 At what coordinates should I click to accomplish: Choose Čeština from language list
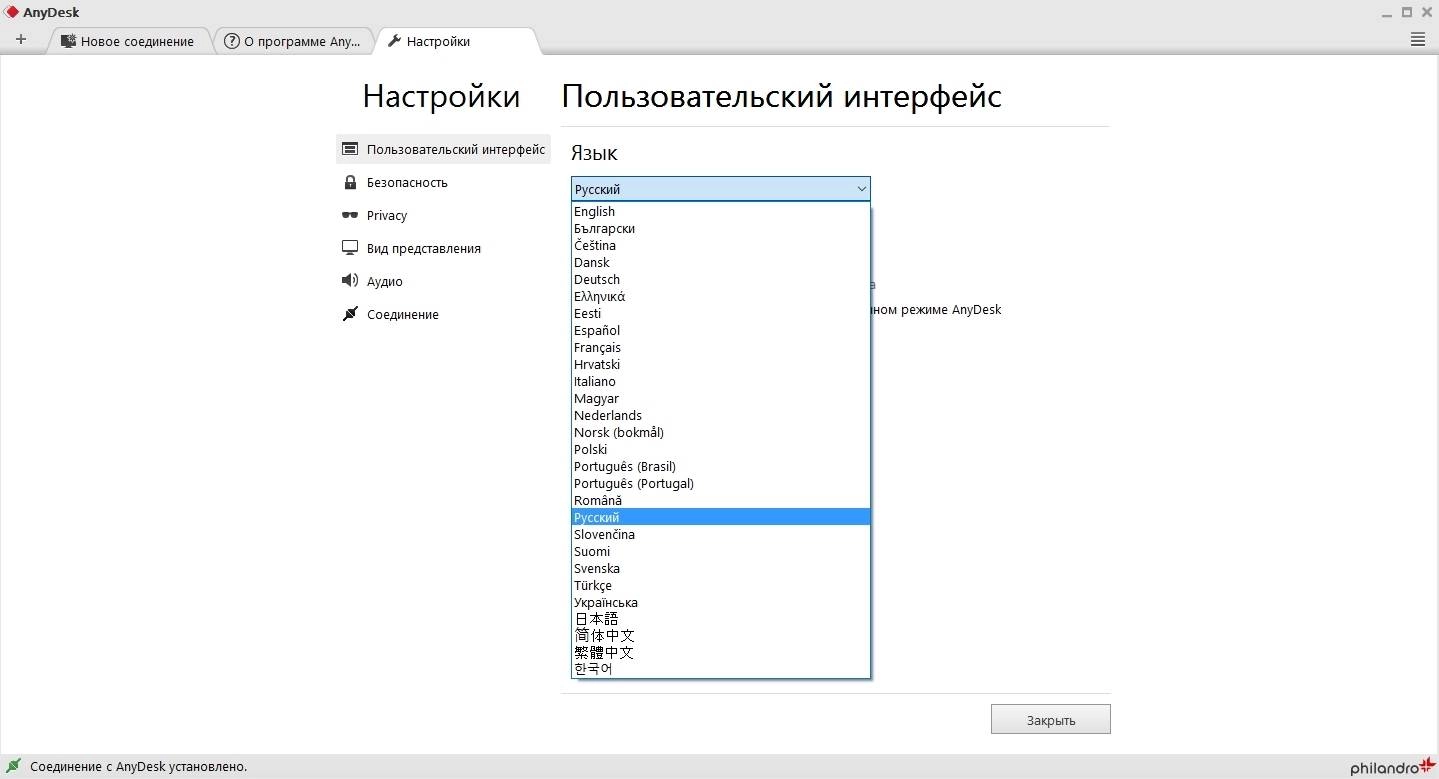coord(721,245)
